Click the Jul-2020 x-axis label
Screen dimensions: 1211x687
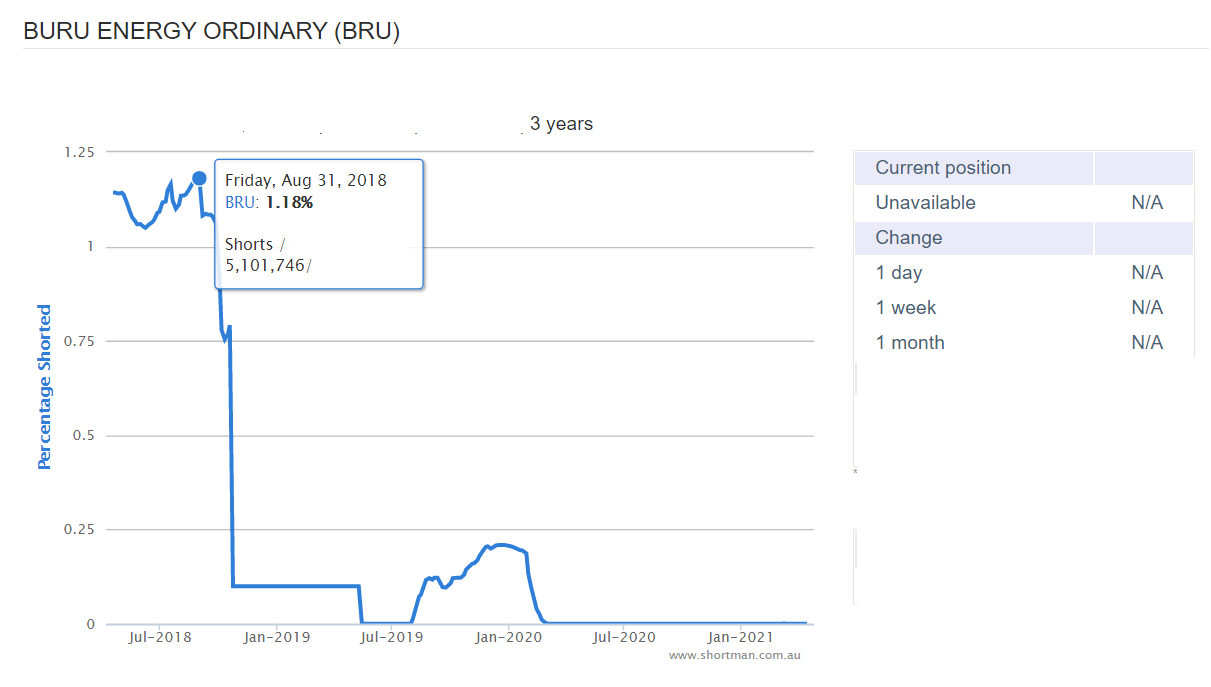623,637
